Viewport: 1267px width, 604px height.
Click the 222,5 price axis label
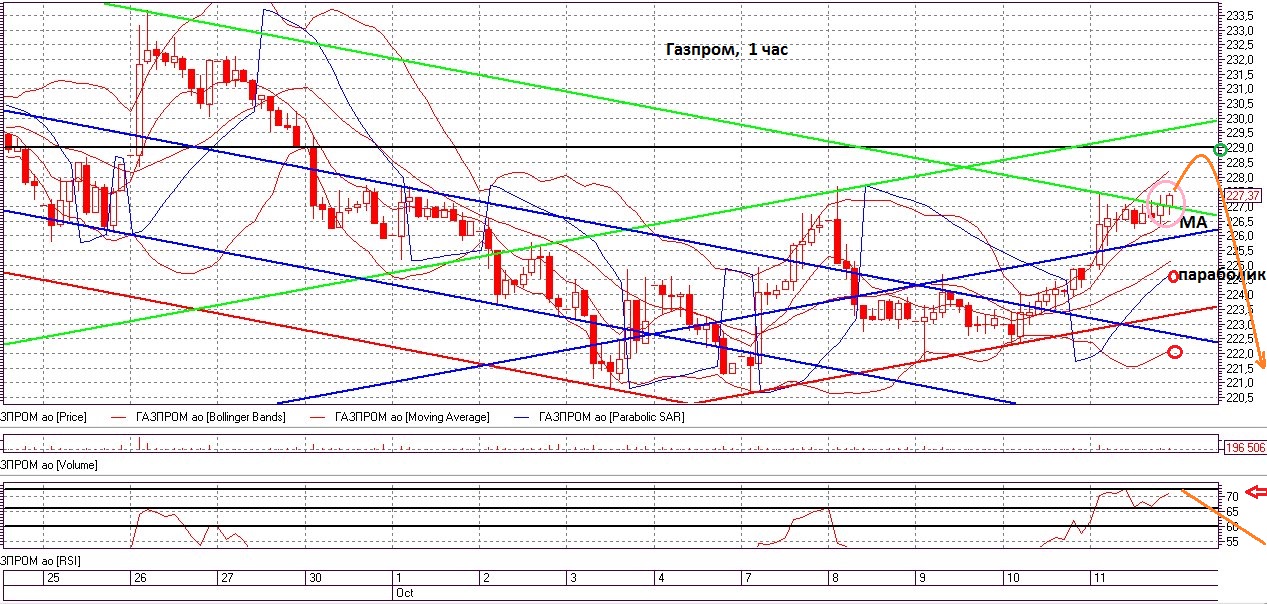pyautogui.click(x=1242, y=339)
